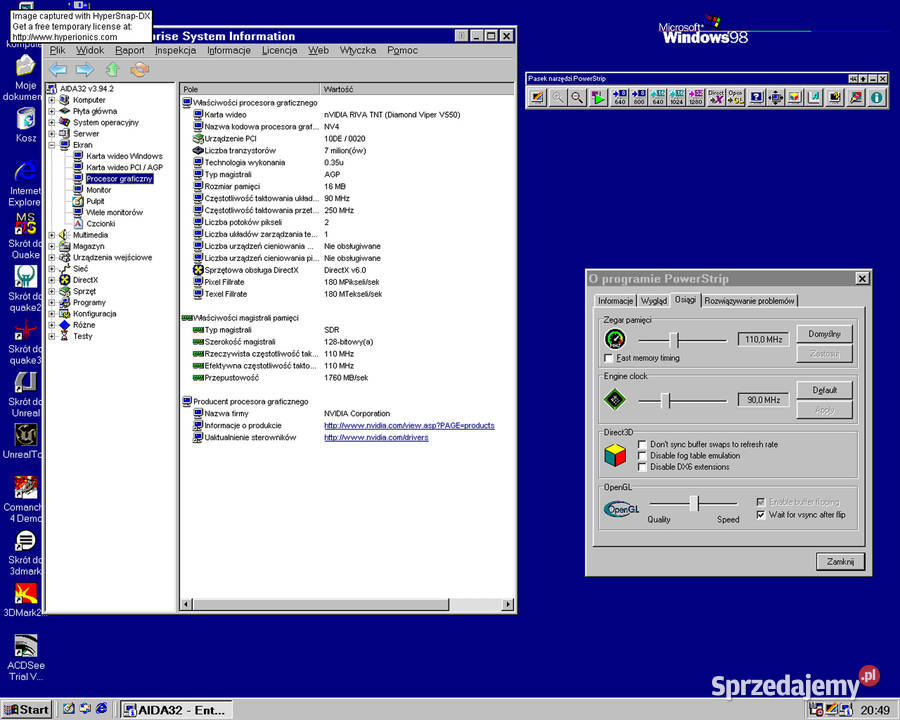Click the forward arrow in the AIDA32 toolbar

(85, 69)
